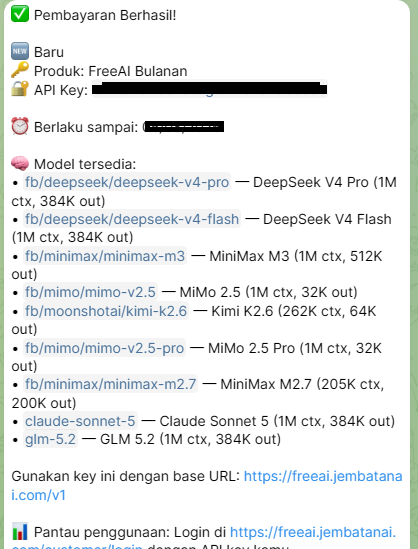Copy the glm-5.2 model code

point(50,439)
